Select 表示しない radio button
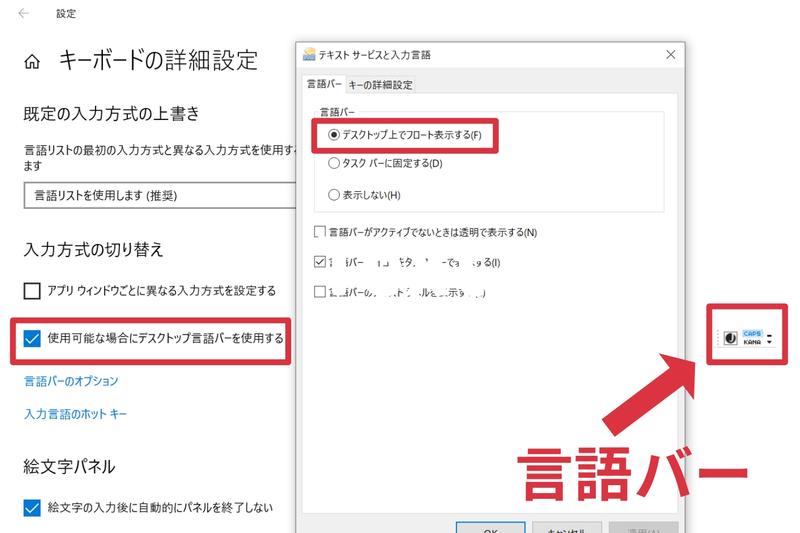This screenshot has width=800, height=533. click(x=334, y=195)
